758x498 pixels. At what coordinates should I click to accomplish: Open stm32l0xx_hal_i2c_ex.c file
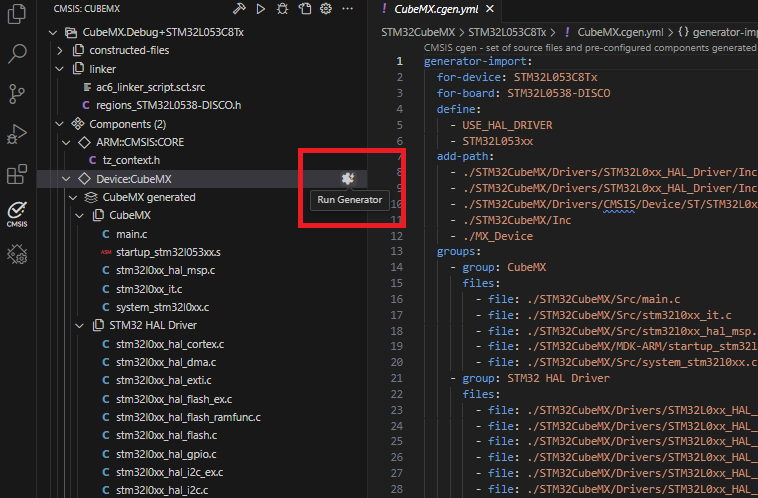[169, 472]
